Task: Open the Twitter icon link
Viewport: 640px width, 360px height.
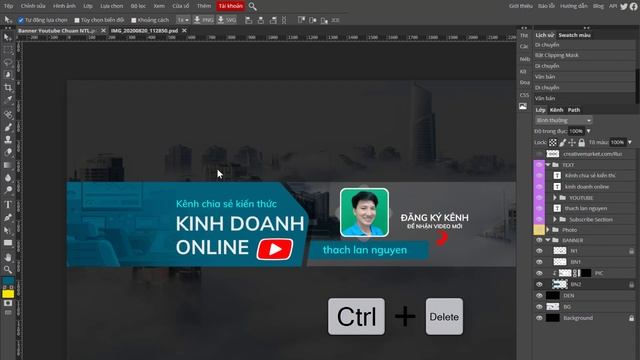Action: tap(624, 6)
